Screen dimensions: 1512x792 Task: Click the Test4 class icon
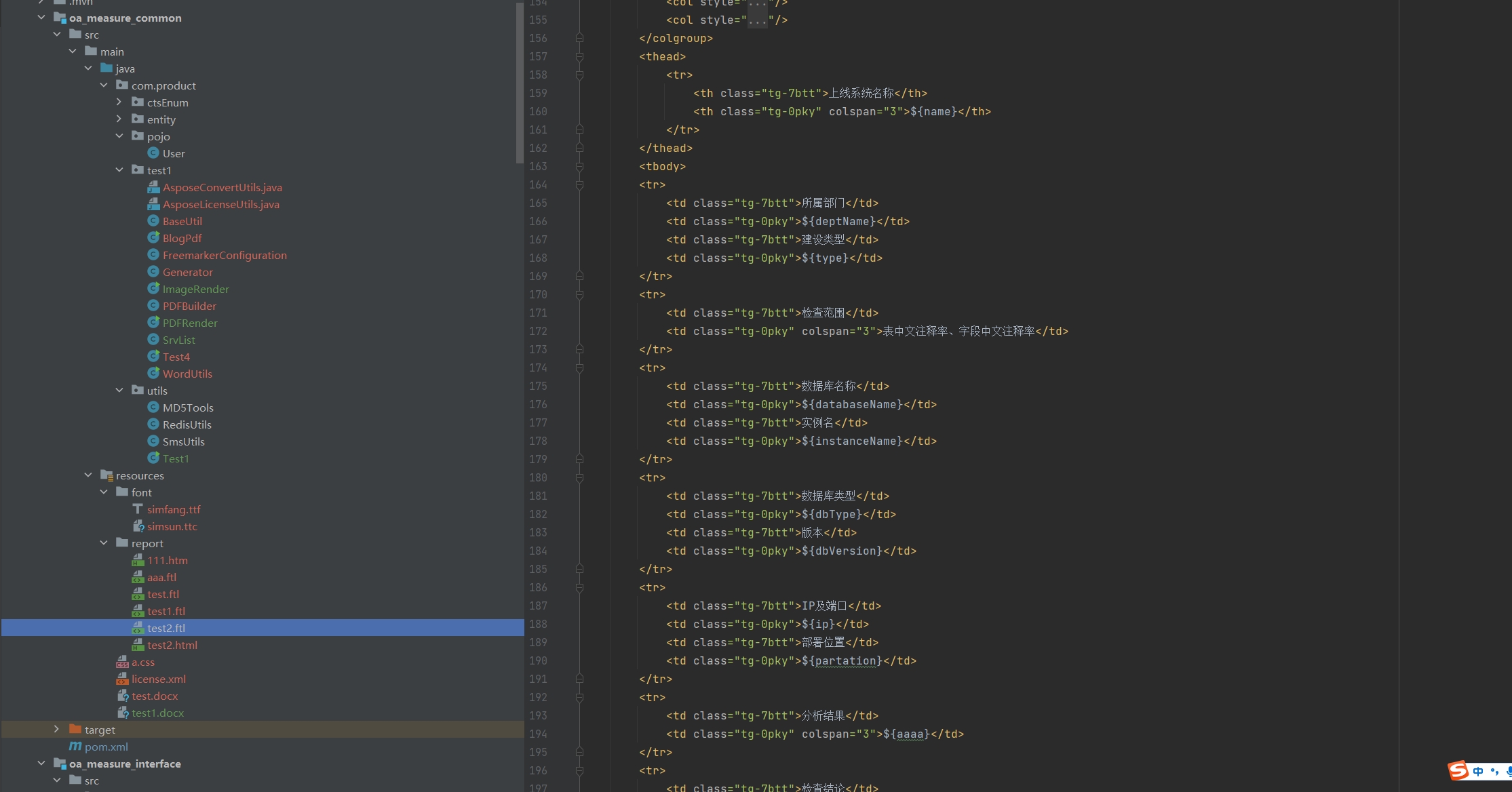[x=153, y=357]
